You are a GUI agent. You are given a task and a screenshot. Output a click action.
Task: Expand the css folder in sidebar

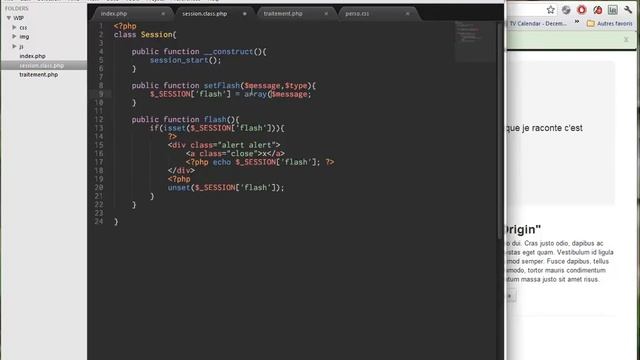pyautogui.click(x=14, y=27)
